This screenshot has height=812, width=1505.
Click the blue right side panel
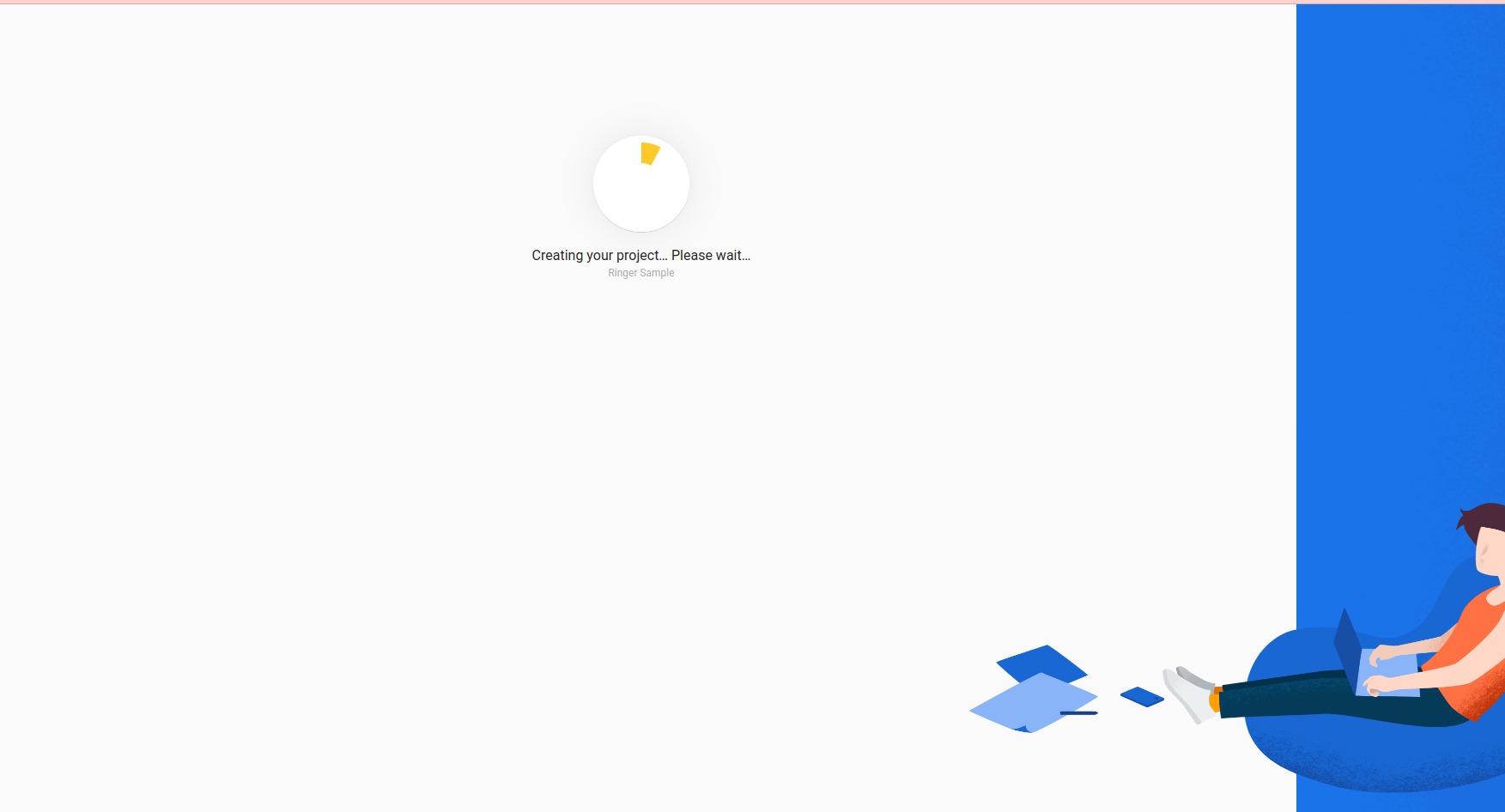1399,258
